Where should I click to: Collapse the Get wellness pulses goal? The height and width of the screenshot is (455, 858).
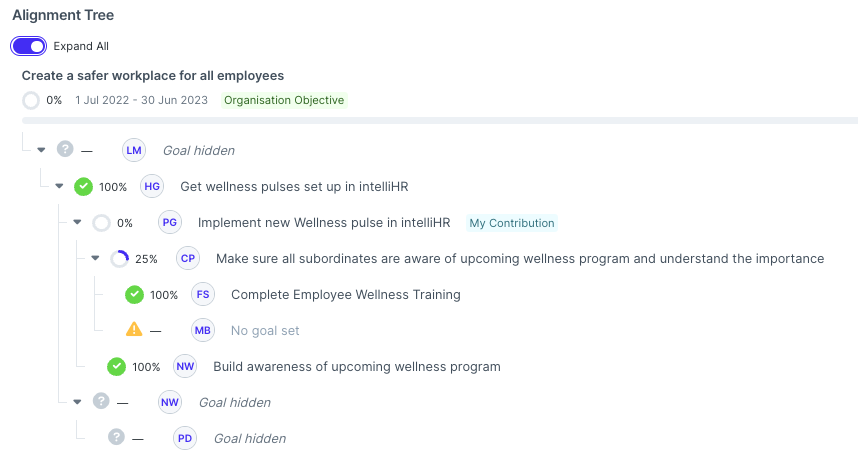point(59,186)
